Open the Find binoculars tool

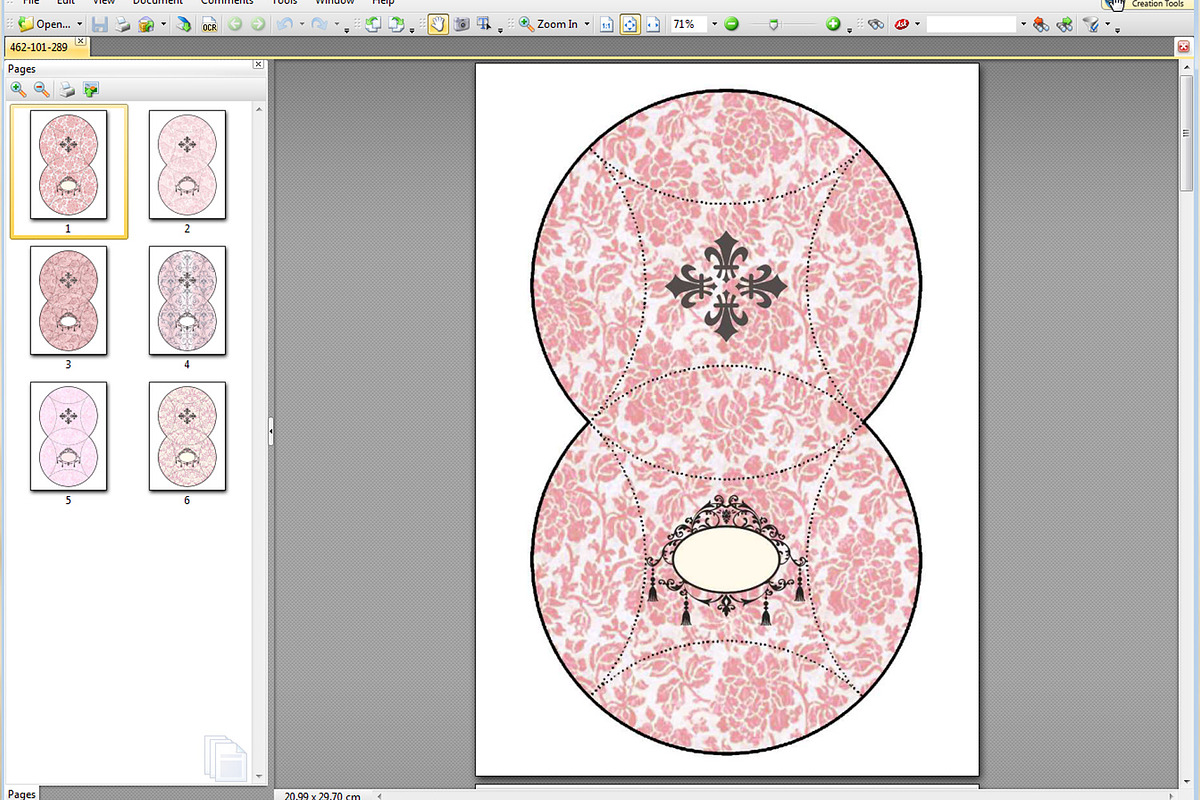click(x=875, y=24)
